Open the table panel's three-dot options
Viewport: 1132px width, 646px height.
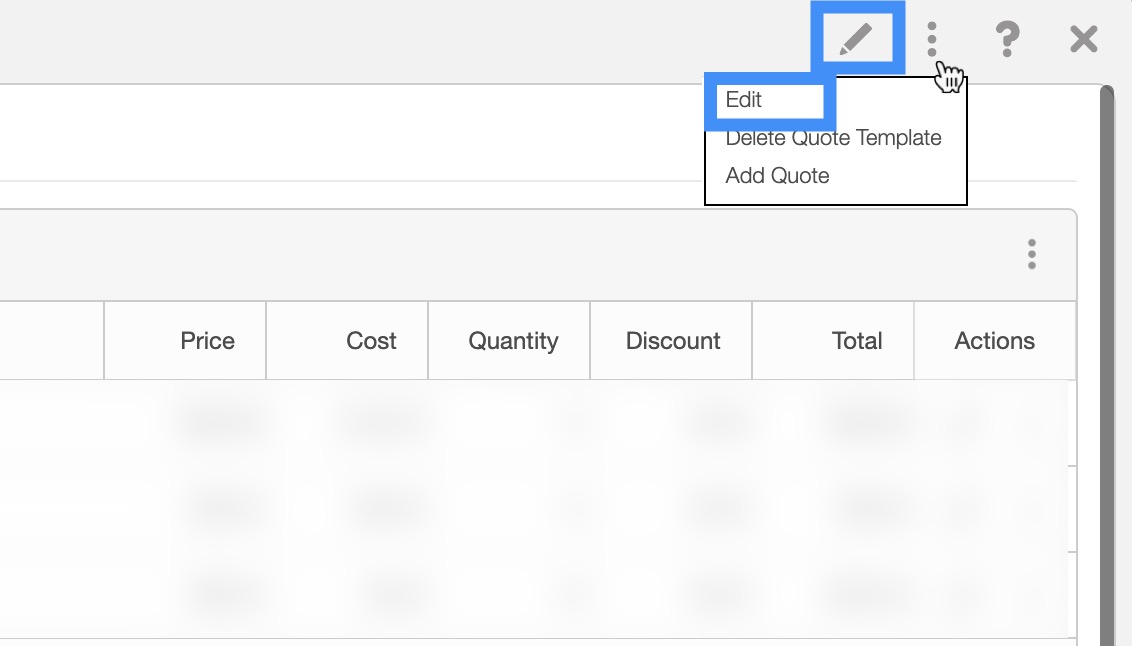pyautogui.click(x=1032, y=254)
